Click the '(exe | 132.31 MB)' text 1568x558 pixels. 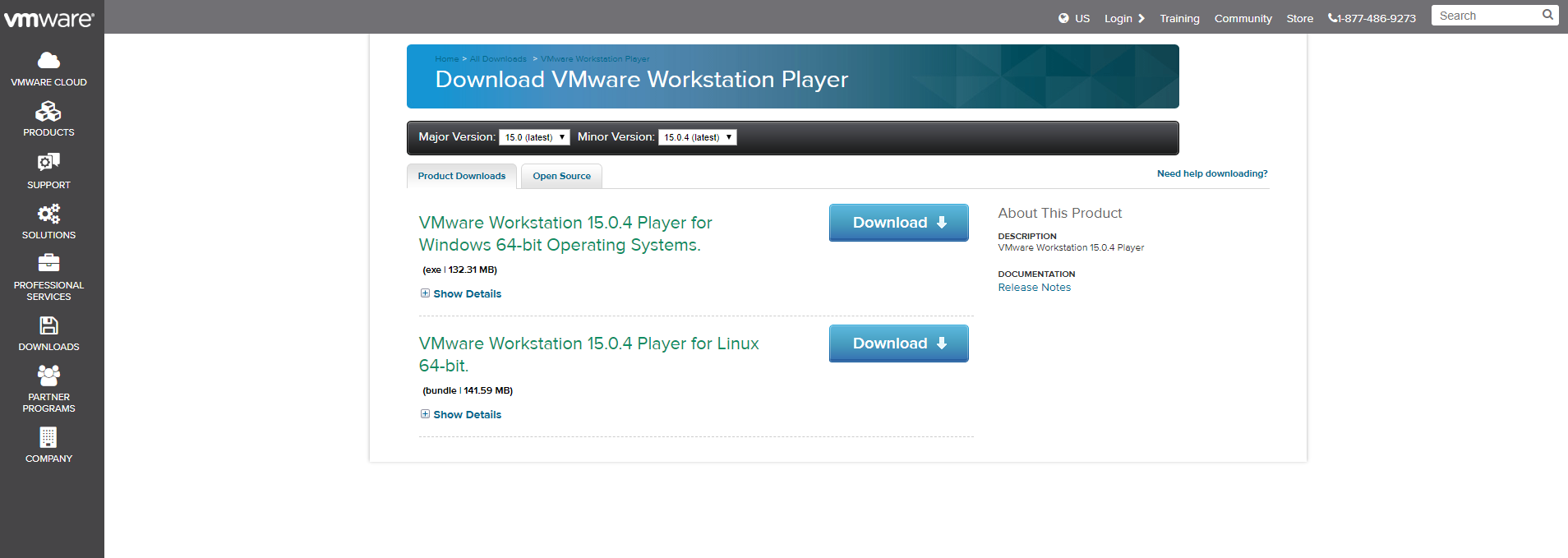(x=459, y=270)
